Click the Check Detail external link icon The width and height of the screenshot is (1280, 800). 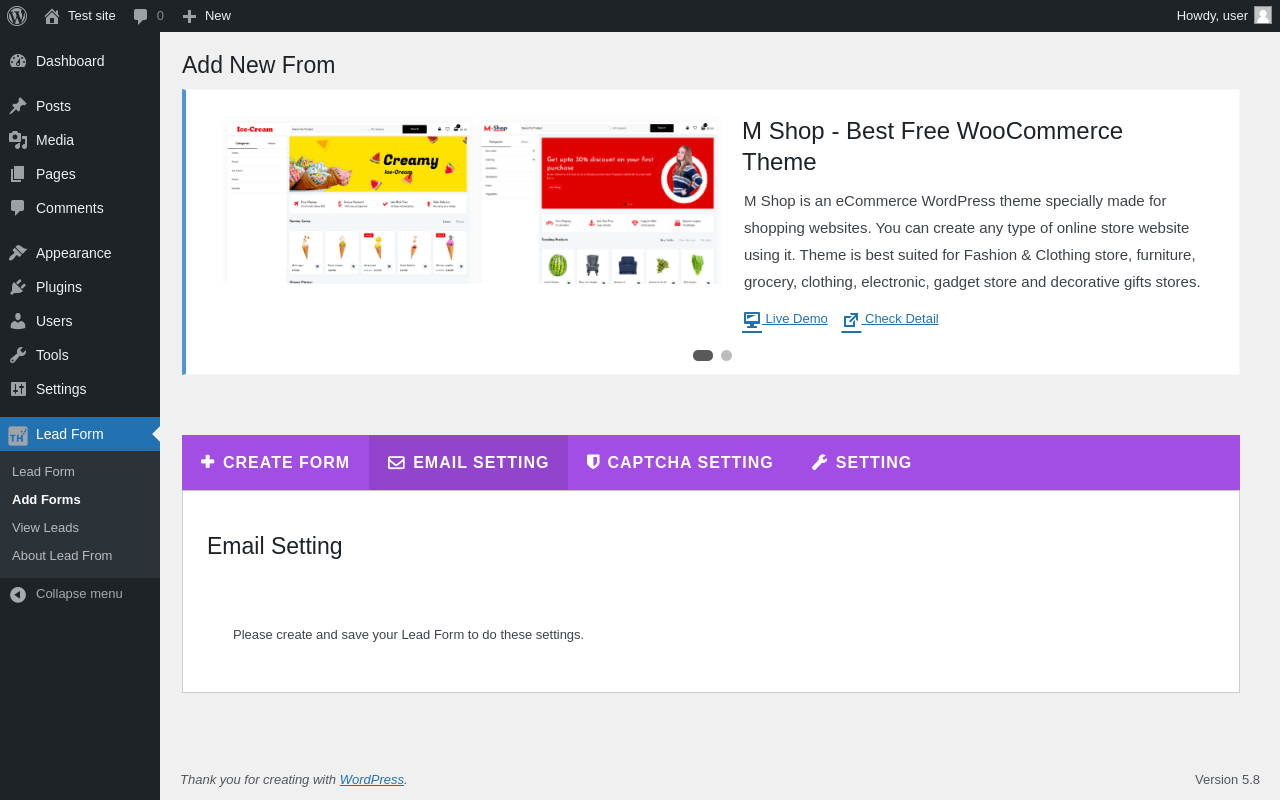tap(851, 320)
